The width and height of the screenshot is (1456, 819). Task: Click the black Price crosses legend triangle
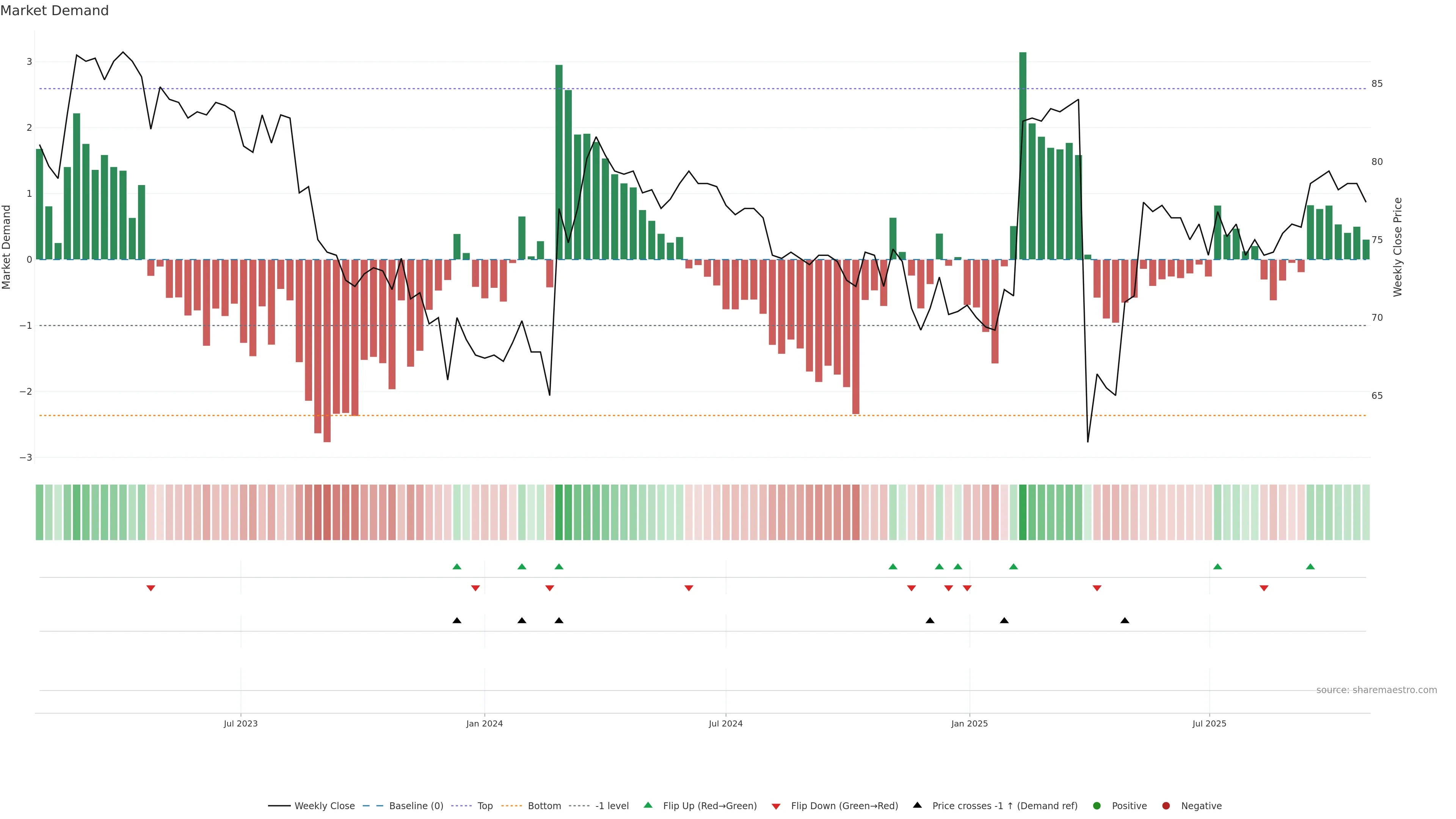[x=917, y=805]
